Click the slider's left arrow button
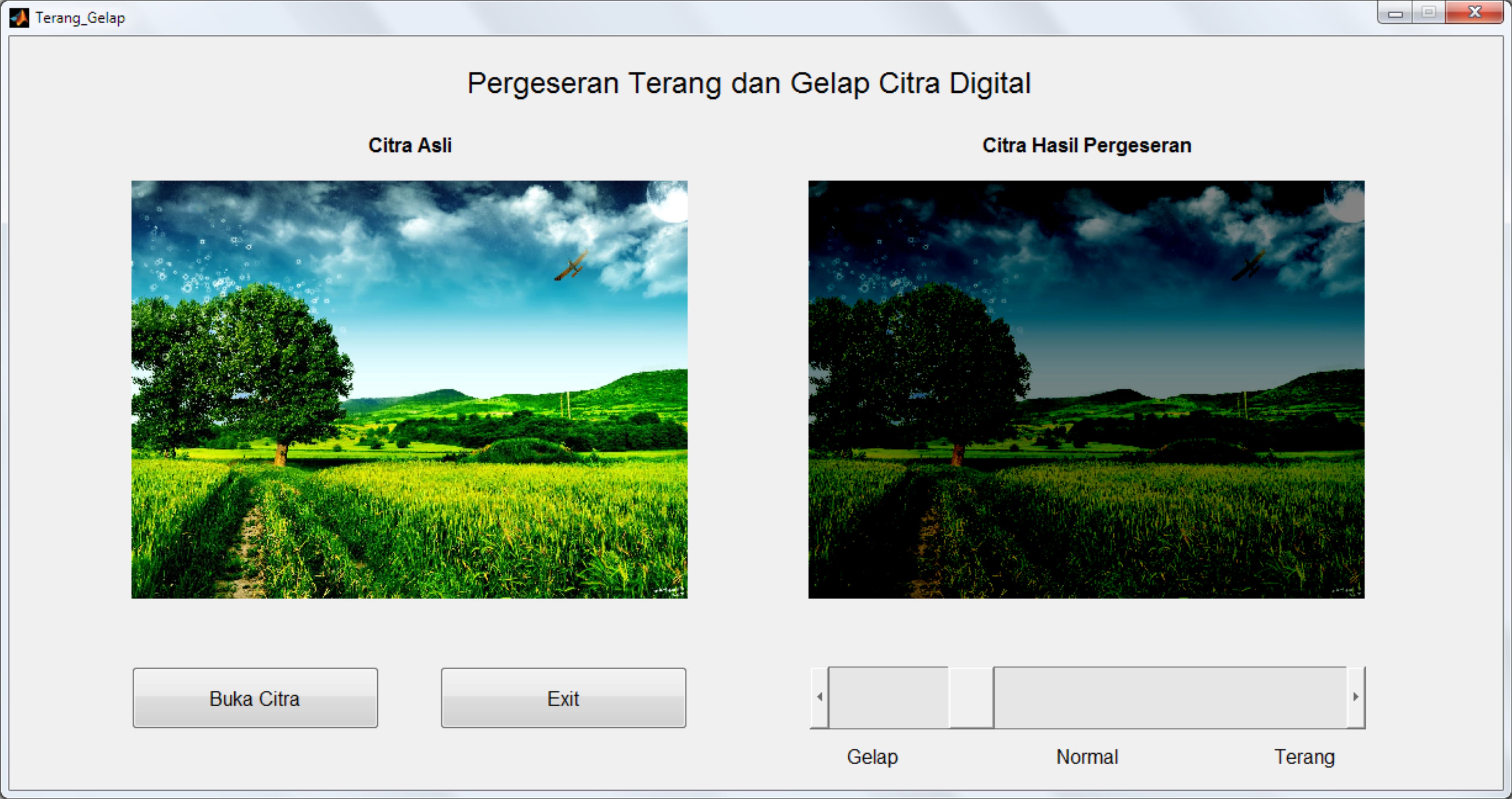Viewport: 1512px width, 799px height. 819,697
